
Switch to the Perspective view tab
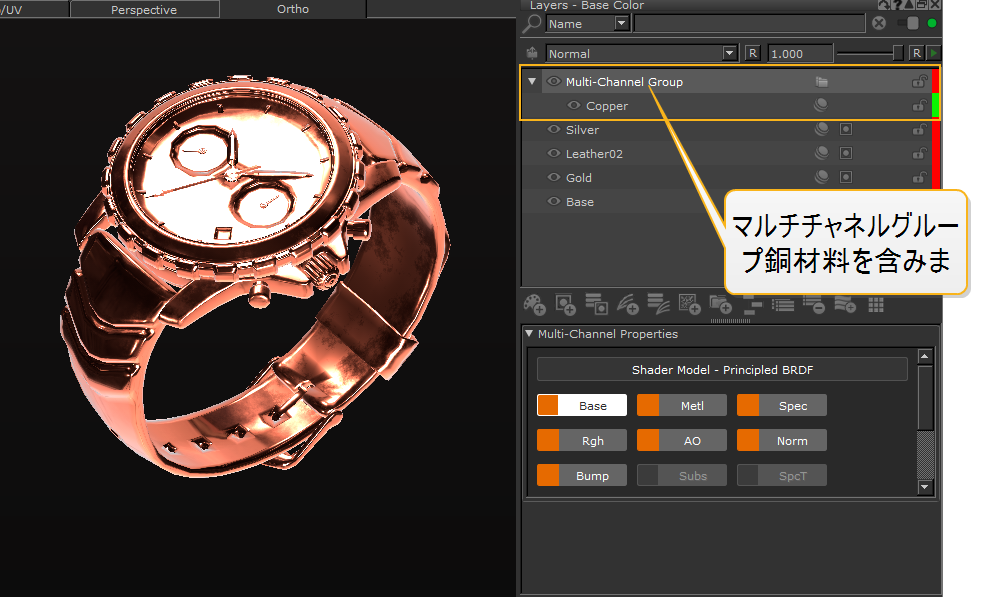tap(144, 10)
